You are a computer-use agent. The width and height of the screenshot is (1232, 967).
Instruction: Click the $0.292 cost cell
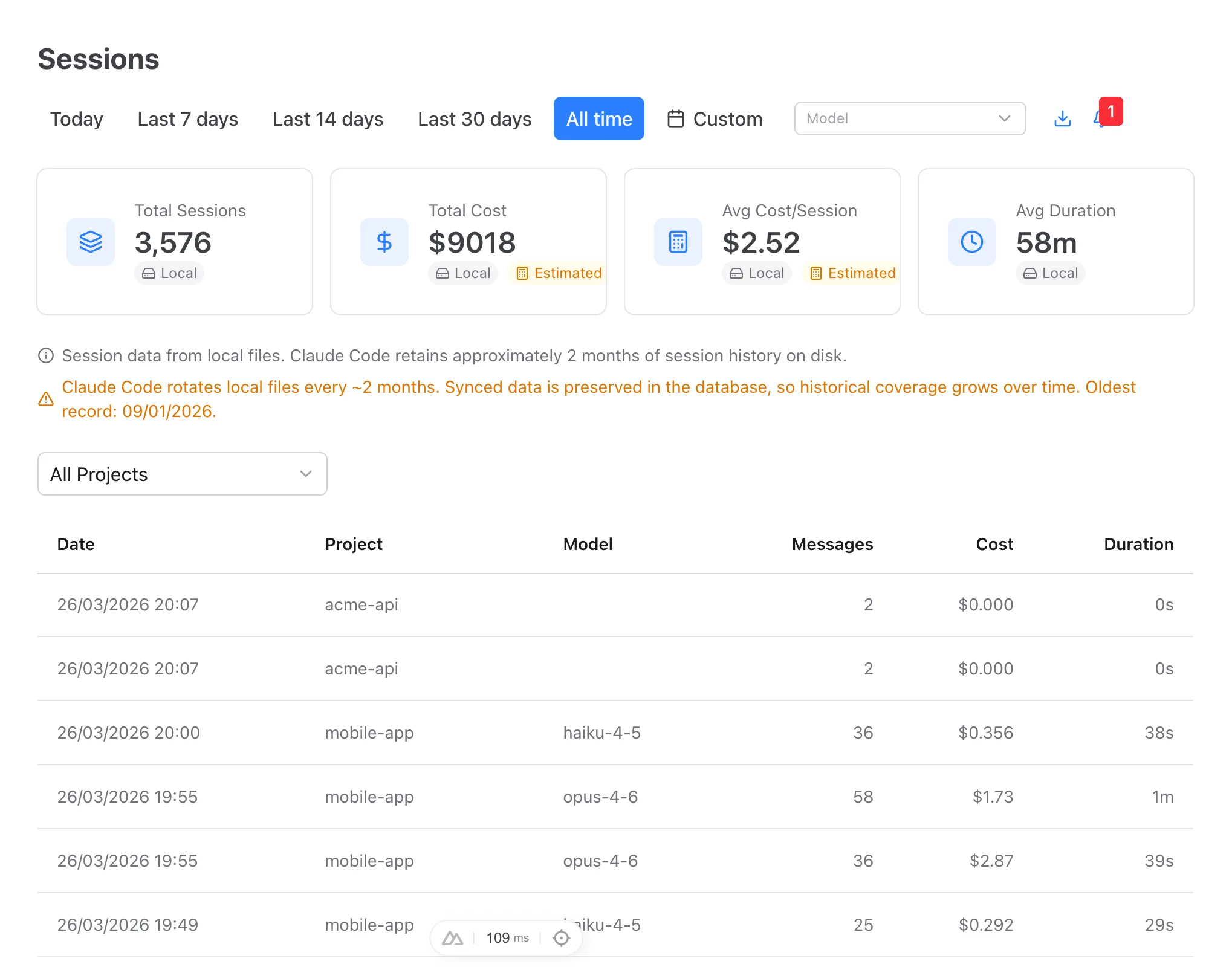[x=986, y=925]
